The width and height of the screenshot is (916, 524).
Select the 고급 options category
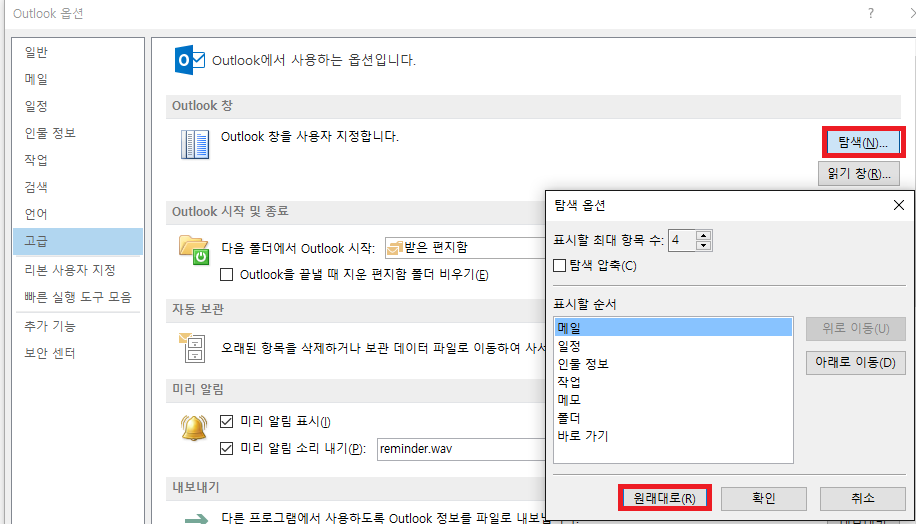tap(78, 241)
